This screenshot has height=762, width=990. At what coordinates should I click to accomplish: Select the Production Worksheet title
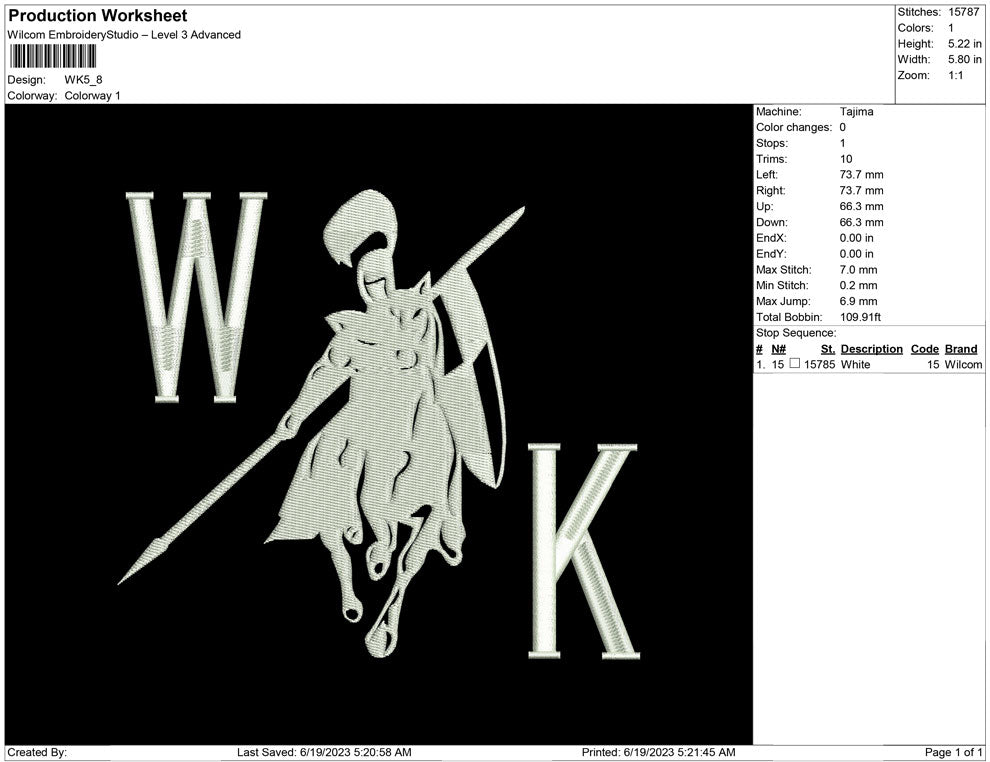click(x=98, y=16)
